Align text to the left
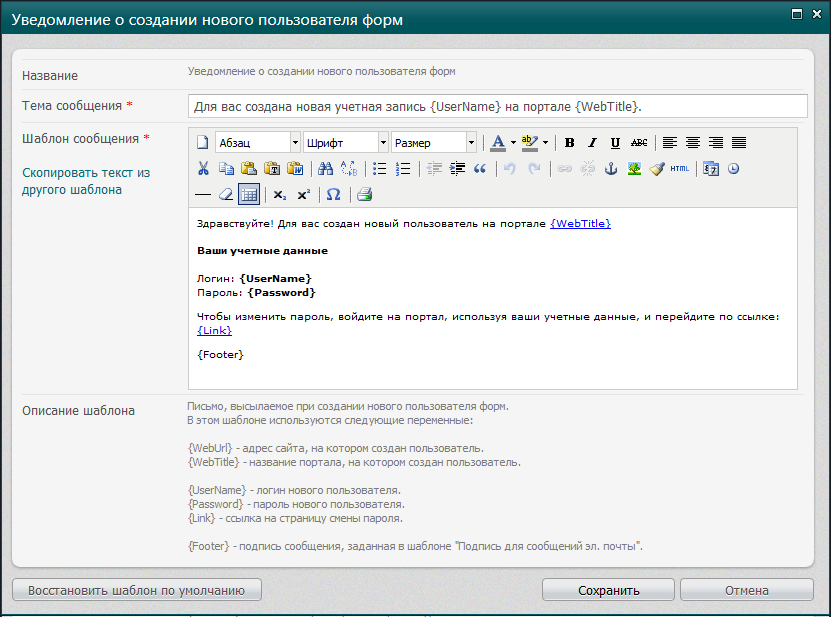Screen dimensions: 831x617 click(x=670, y=143)
